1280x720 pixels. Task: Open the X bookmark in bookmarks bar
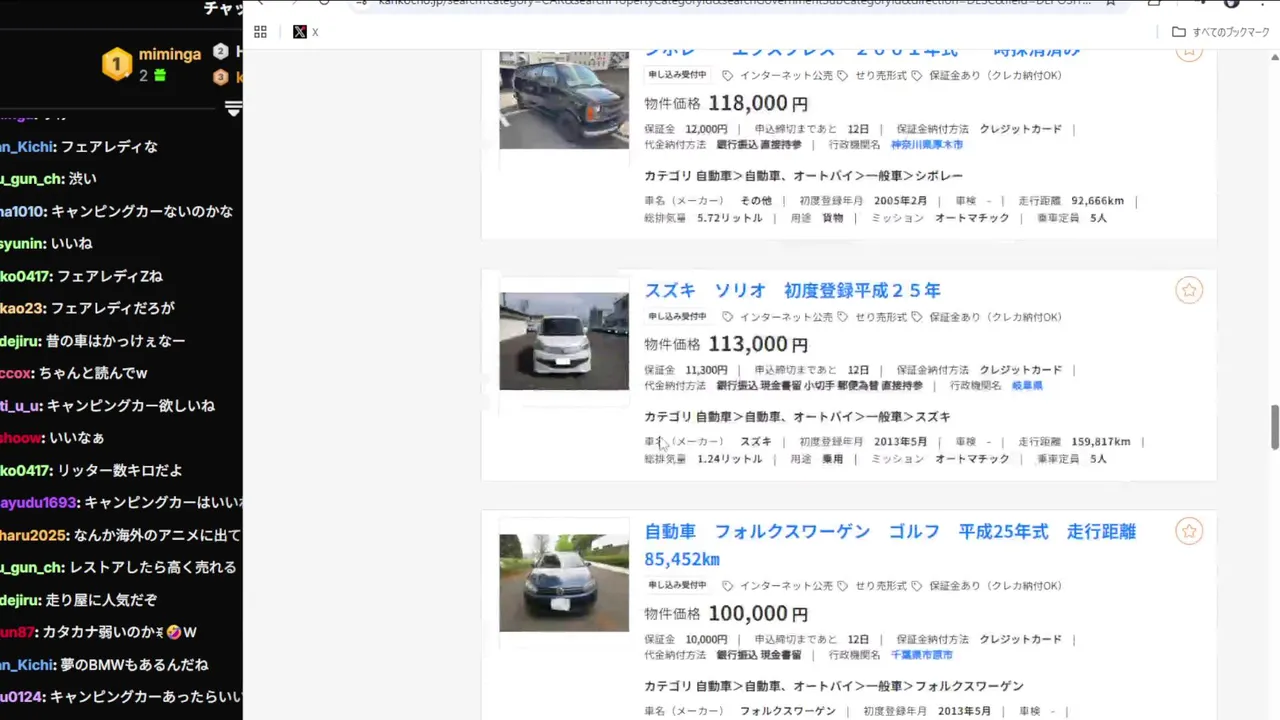pos(305,32)
